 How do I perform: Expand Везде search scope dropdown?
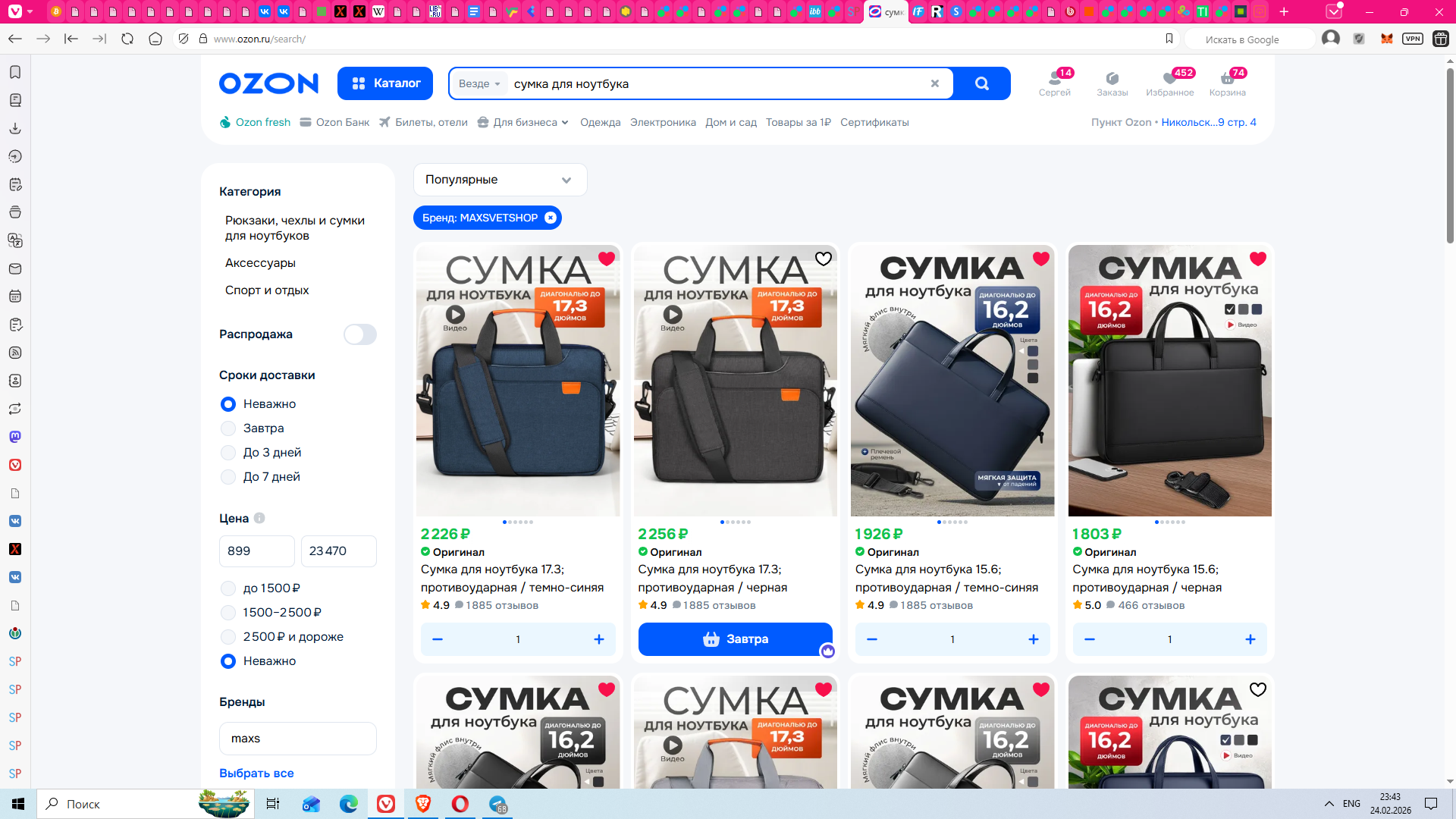(480, 83)
